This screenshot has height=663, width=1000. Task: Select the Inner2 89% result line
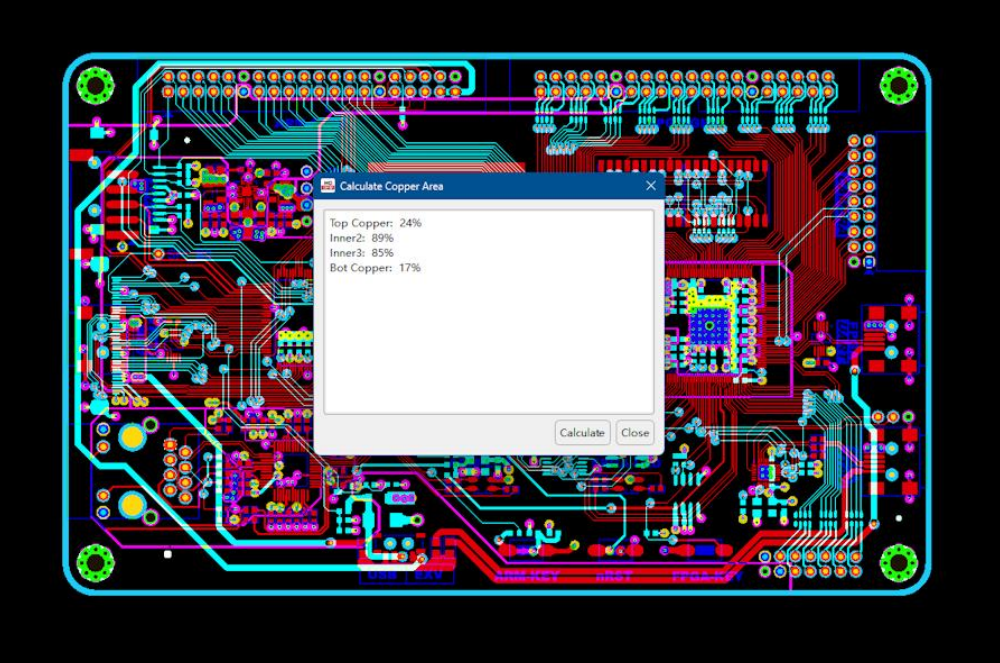click(361, 238)
